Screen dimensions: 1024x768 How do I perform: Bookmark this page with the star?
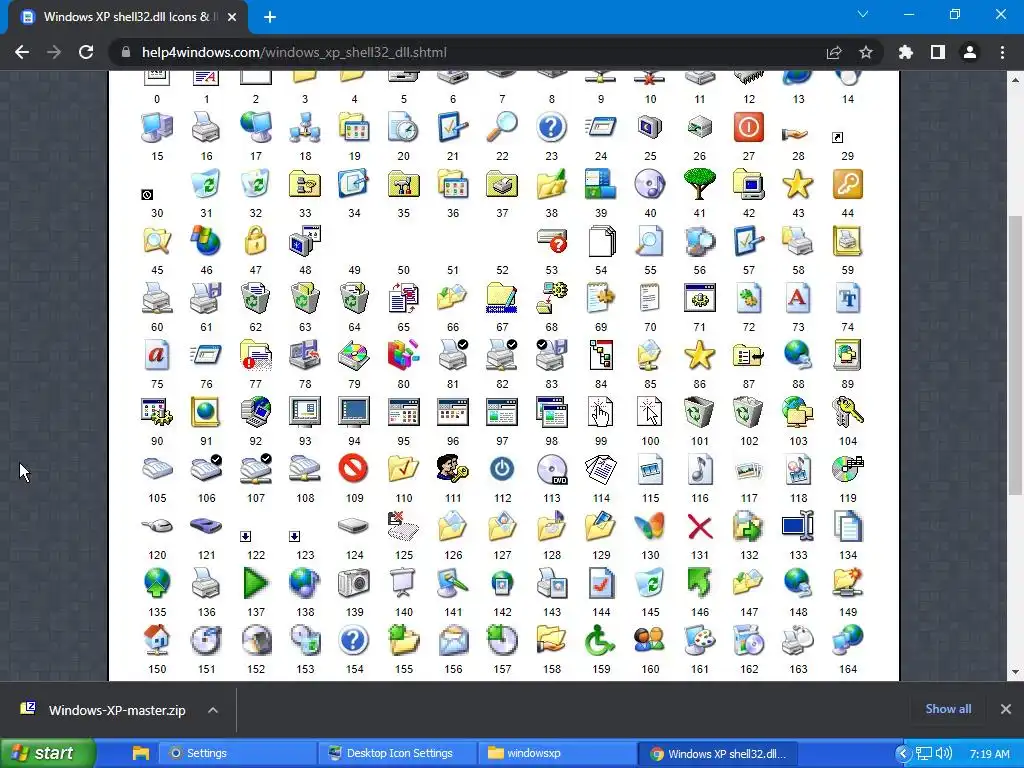coord(865,52)
